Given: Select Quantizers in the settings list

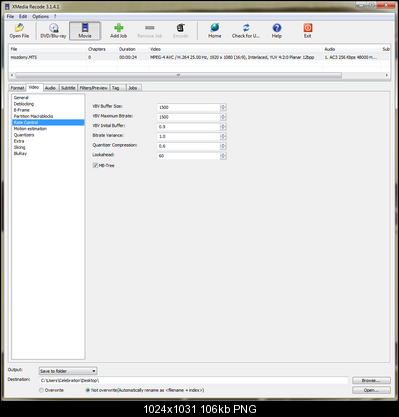Looking at the screenshot, I should pos(48,135).
